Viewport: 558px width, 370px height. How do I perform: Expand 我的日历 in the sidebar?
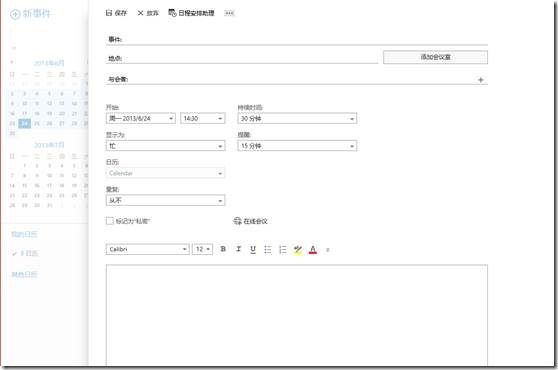[x=24, y=234]
